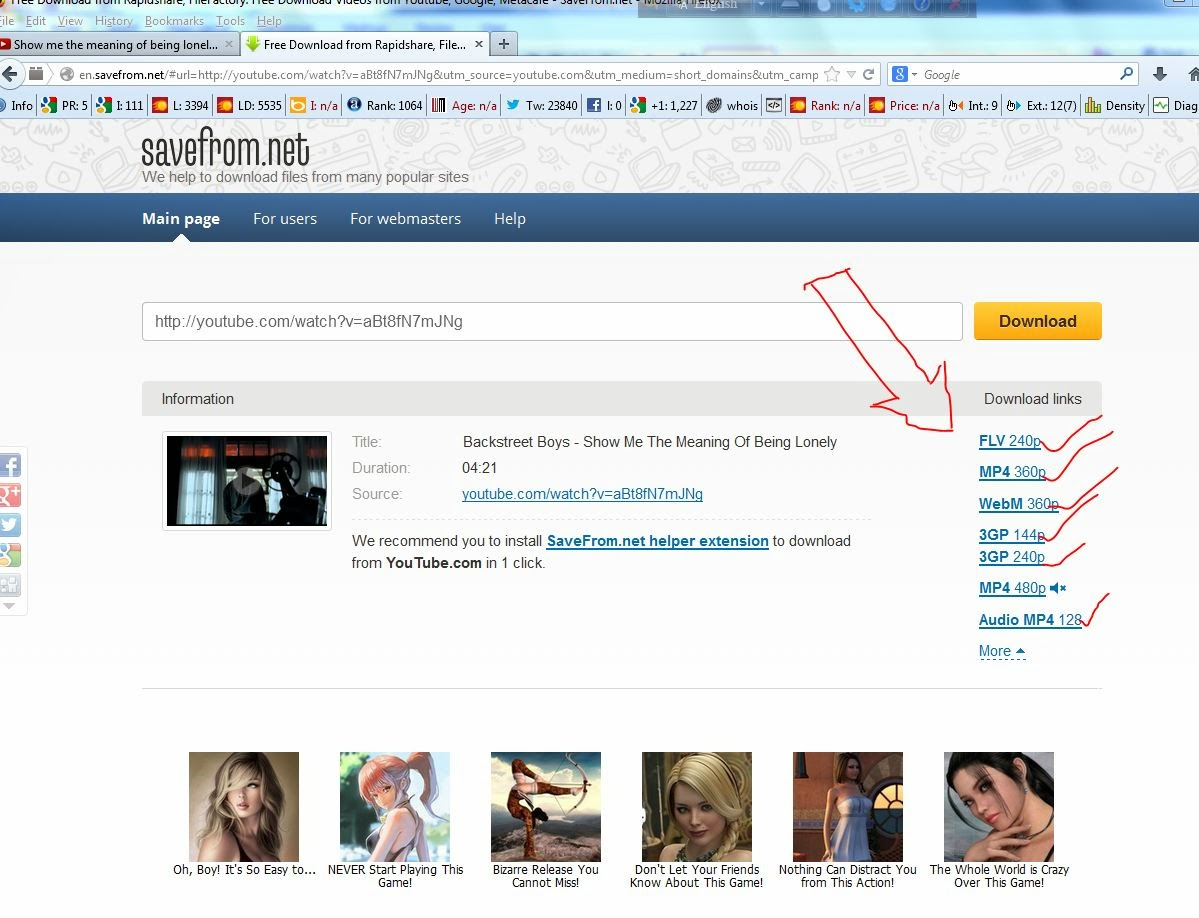Click the Age: n/a archive indicator

pyautogui.click(x=464, y=105)
